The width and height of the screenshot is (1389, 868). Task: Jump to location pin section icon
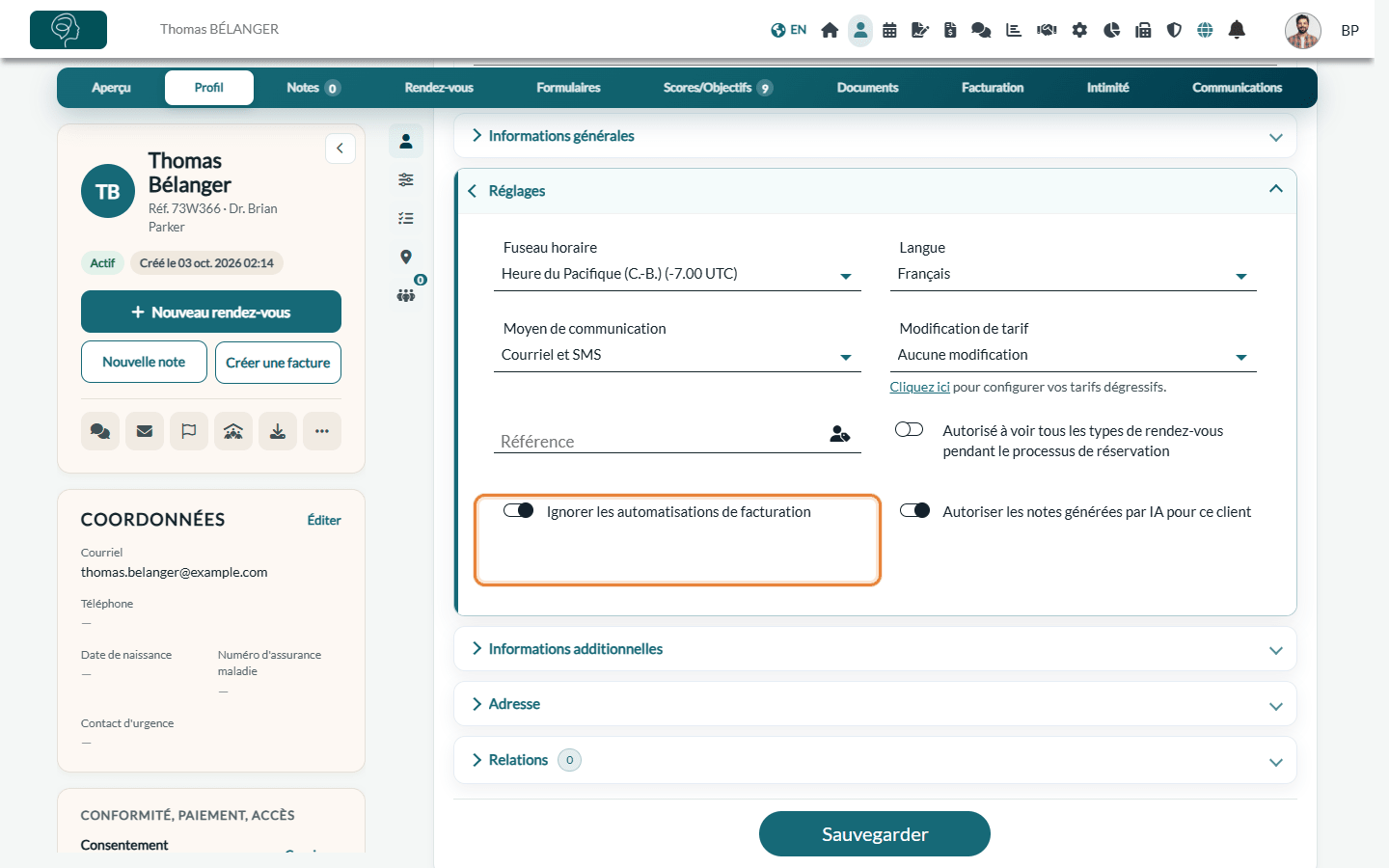(x=406, y=257)
